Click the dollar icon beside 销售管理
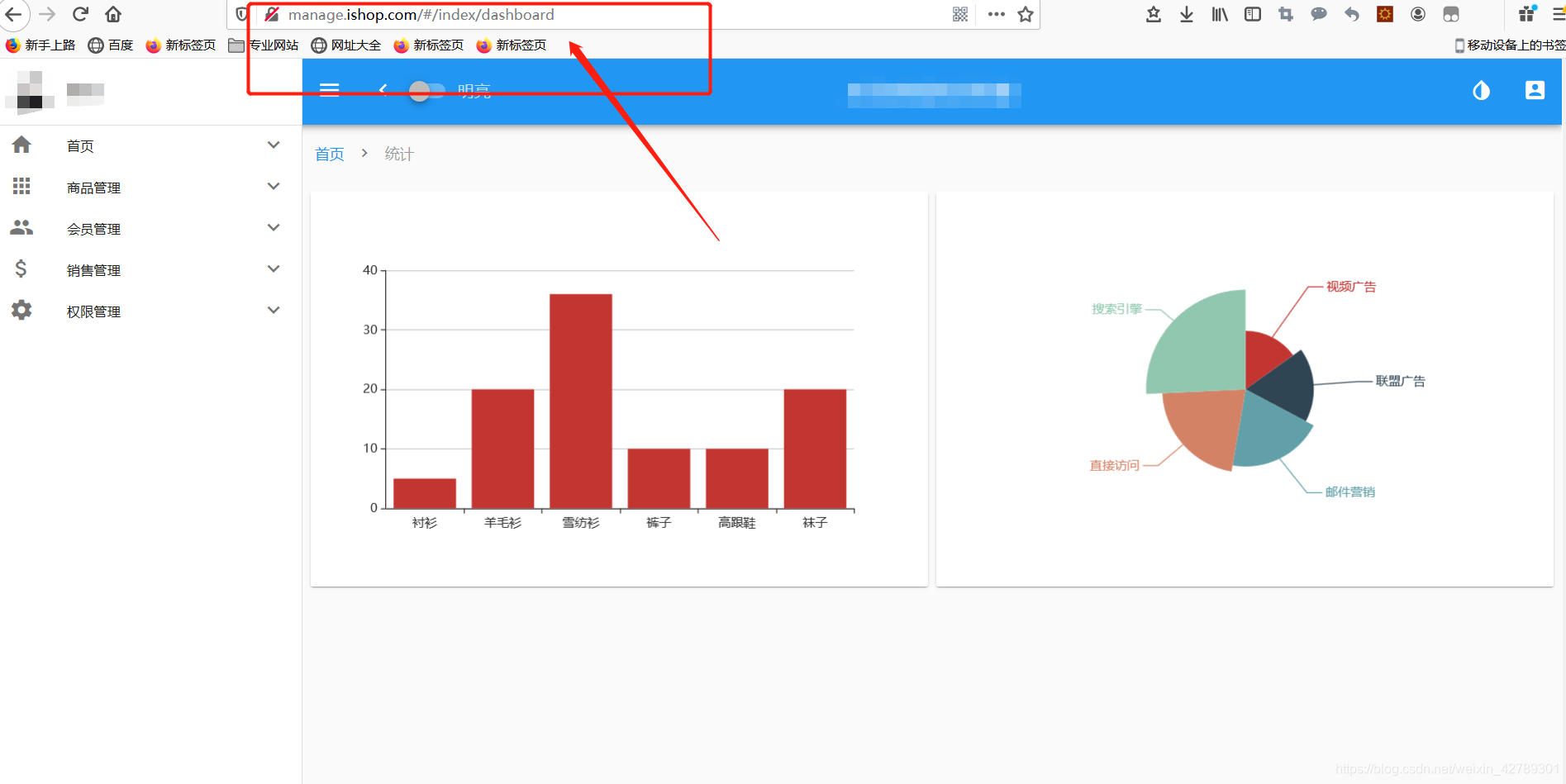The height and width of the screenshot is (784, 1566). pos(21,269)
